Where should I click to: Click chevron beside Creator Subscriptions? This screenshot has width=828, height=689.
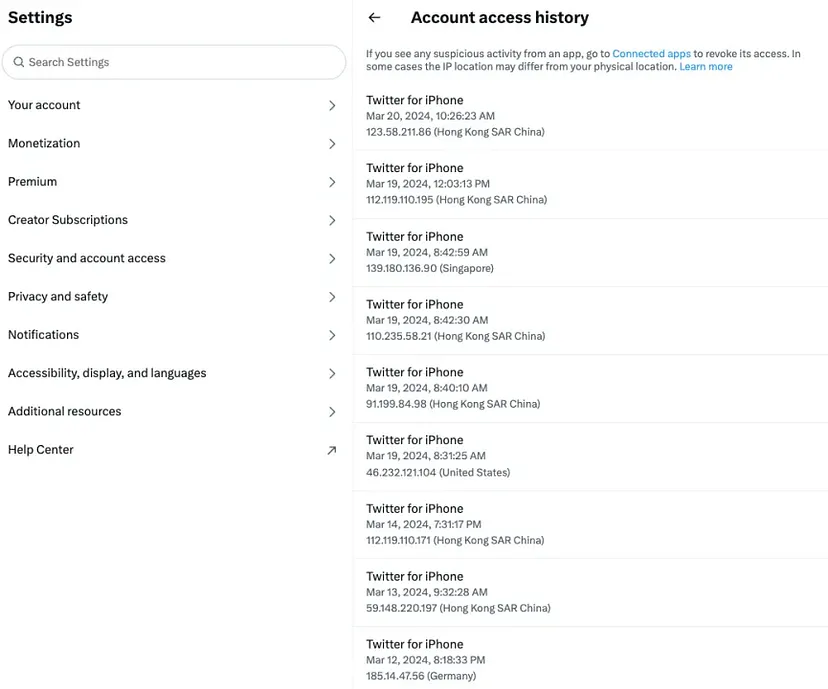(332, 220)
